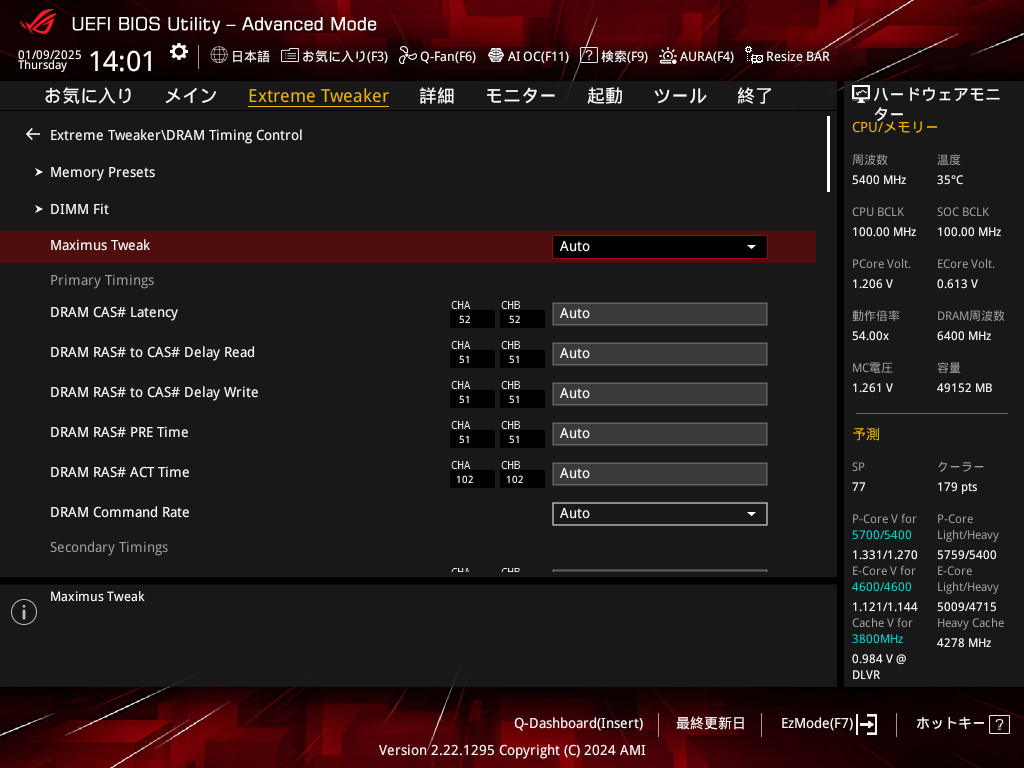Toggle Resize BAR icon

point(754,56)
